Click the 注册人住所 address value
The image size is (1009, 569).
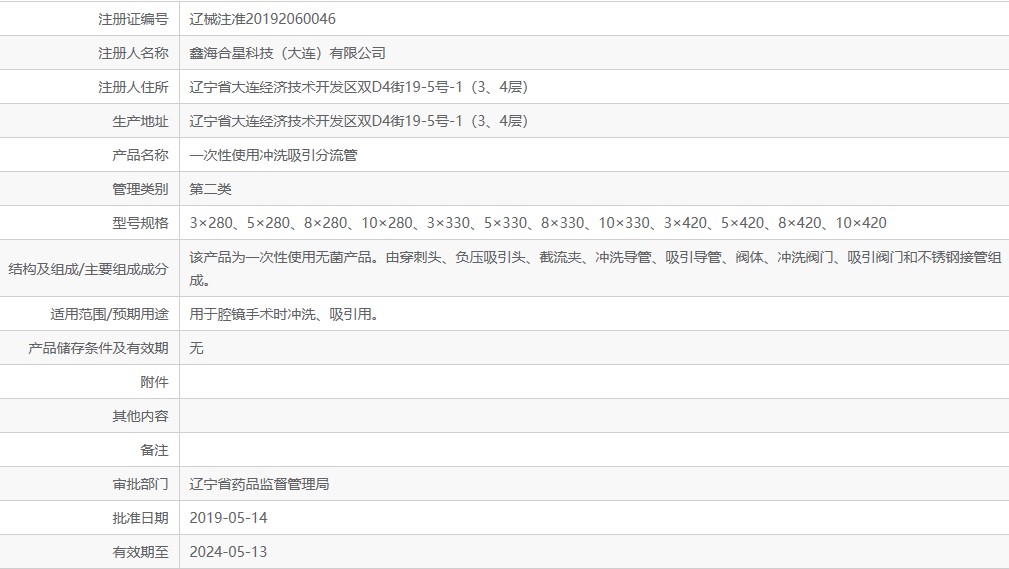pyautogui.click(x=358, y=87)
